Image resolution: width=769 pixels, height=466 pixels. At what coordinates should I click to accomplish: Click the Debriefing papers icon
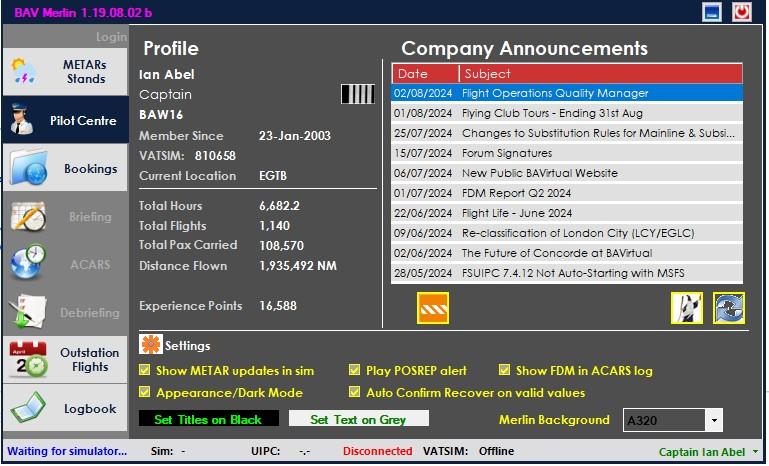(x=28, y=311)
